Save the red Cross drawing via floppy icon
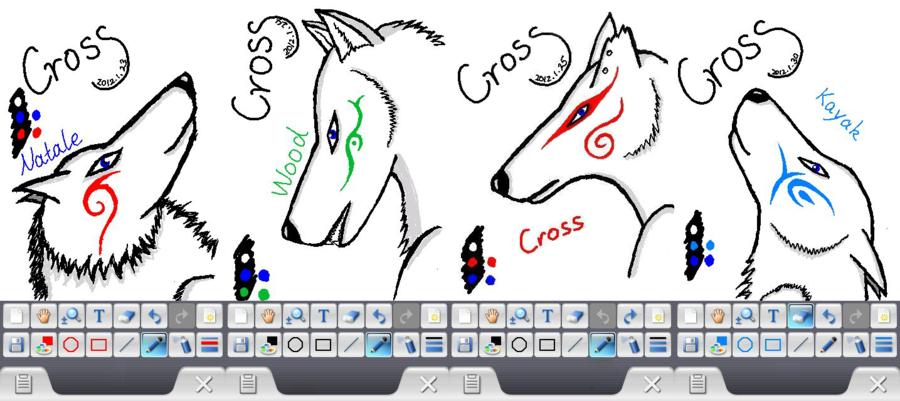The width and height of the screenshot is (900, 401). coord(465,345)
